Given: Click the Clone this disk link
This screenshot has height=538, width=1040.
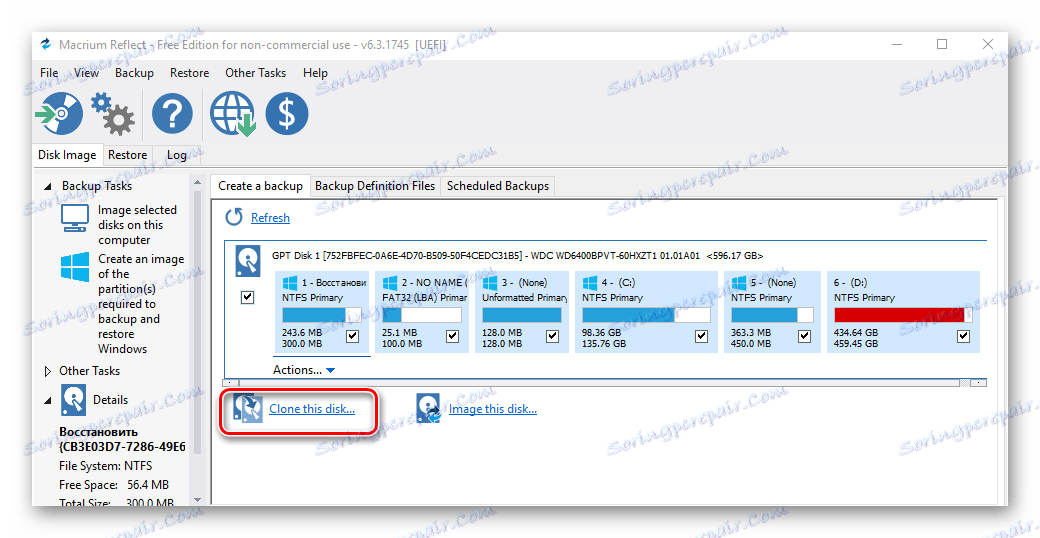Looking at the screenshot, I should pos(312,409).
